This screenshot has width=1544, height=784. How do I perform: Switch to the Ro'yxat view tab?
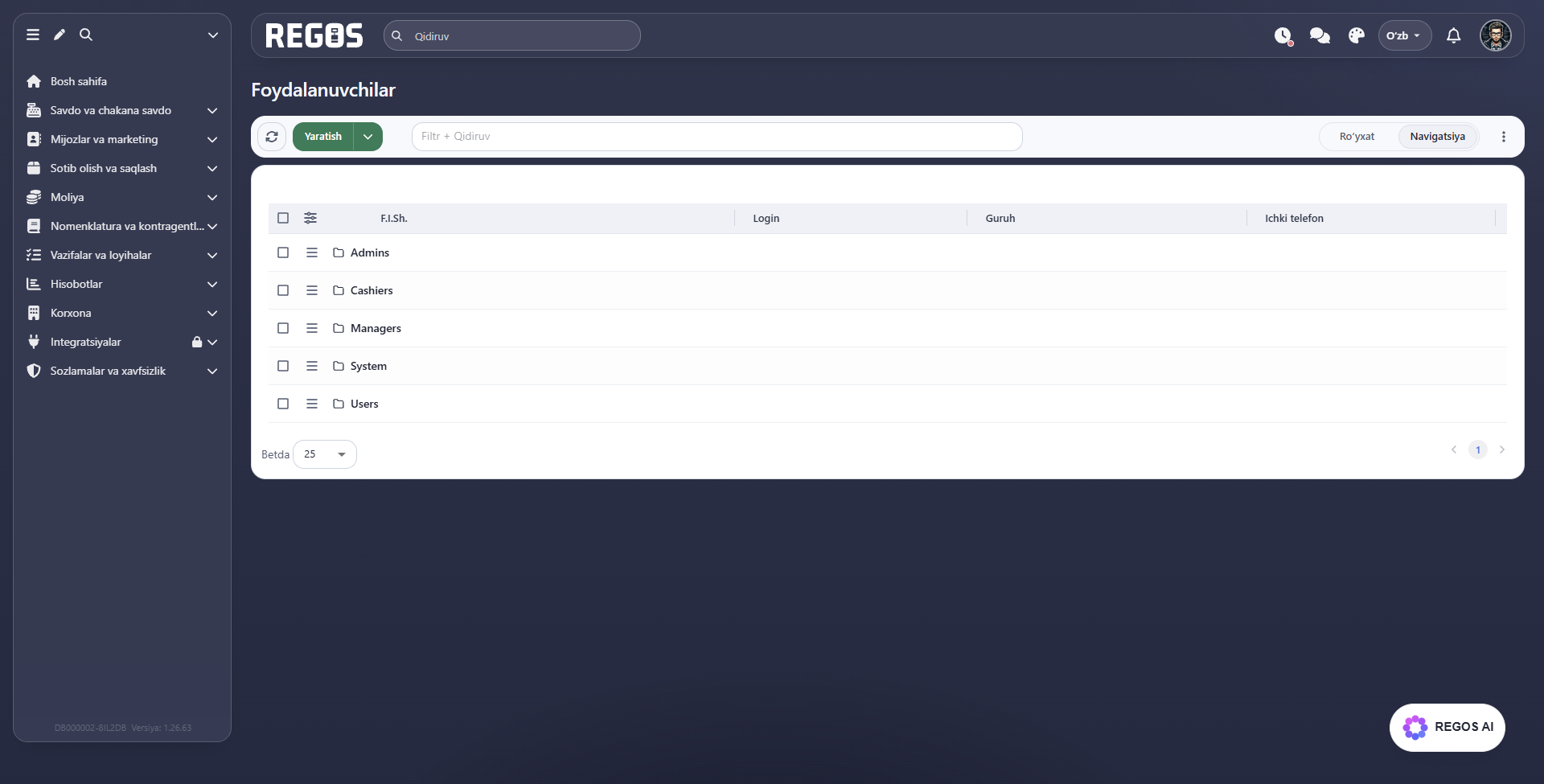click(x=1357, y=137)
